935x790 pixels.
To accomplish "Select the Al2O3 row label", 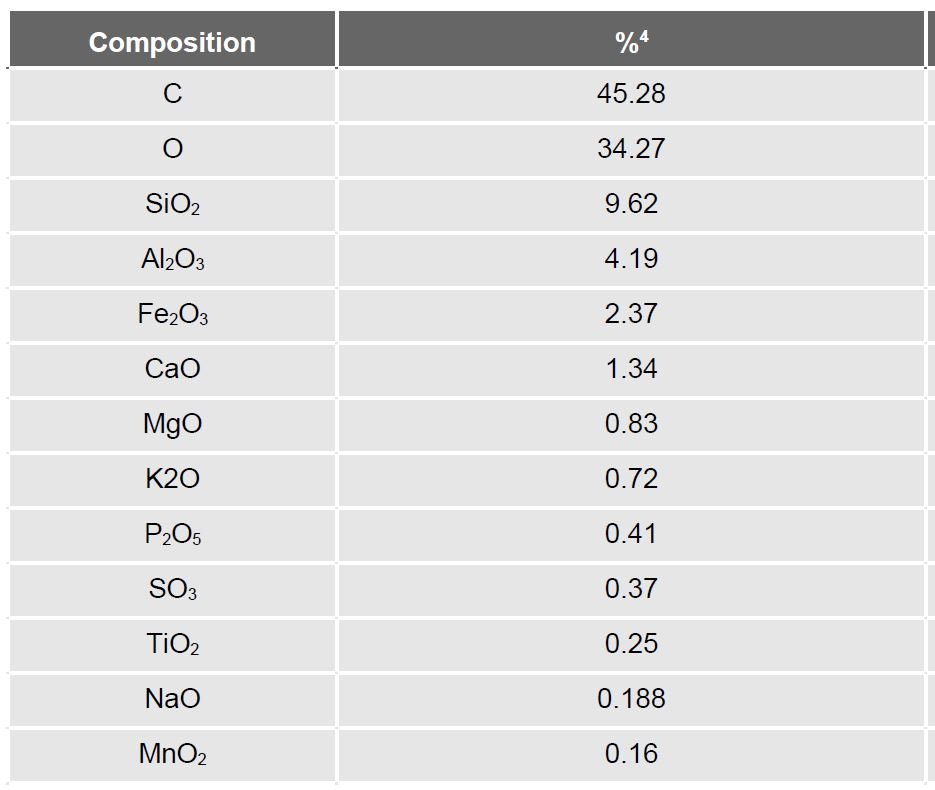I will click(172, 259).
